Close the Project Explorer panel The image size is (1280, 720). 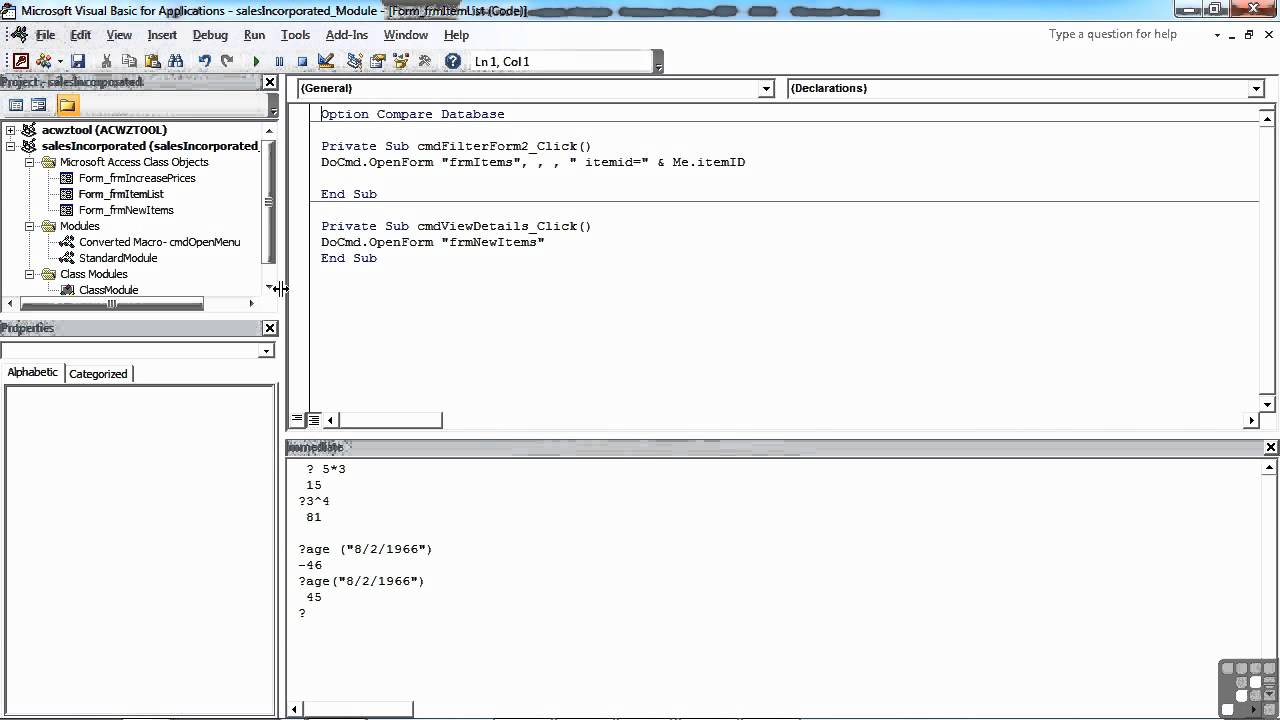click(269, 82)
